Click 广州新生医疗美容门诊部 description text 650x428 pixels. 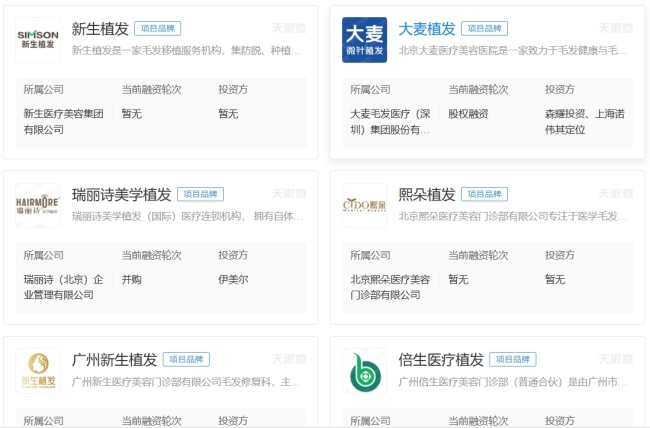click(186, 382)
